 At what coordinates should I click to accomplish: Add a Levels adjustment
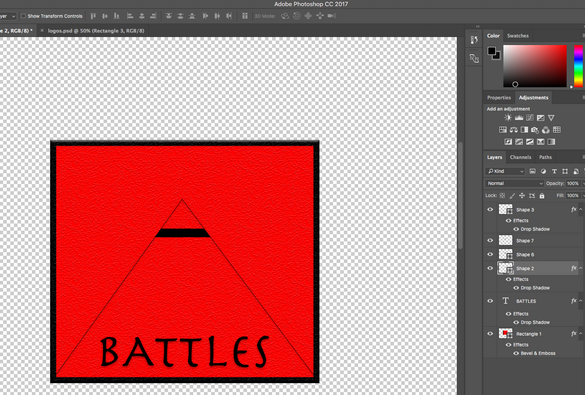click(x=519, y=118)
